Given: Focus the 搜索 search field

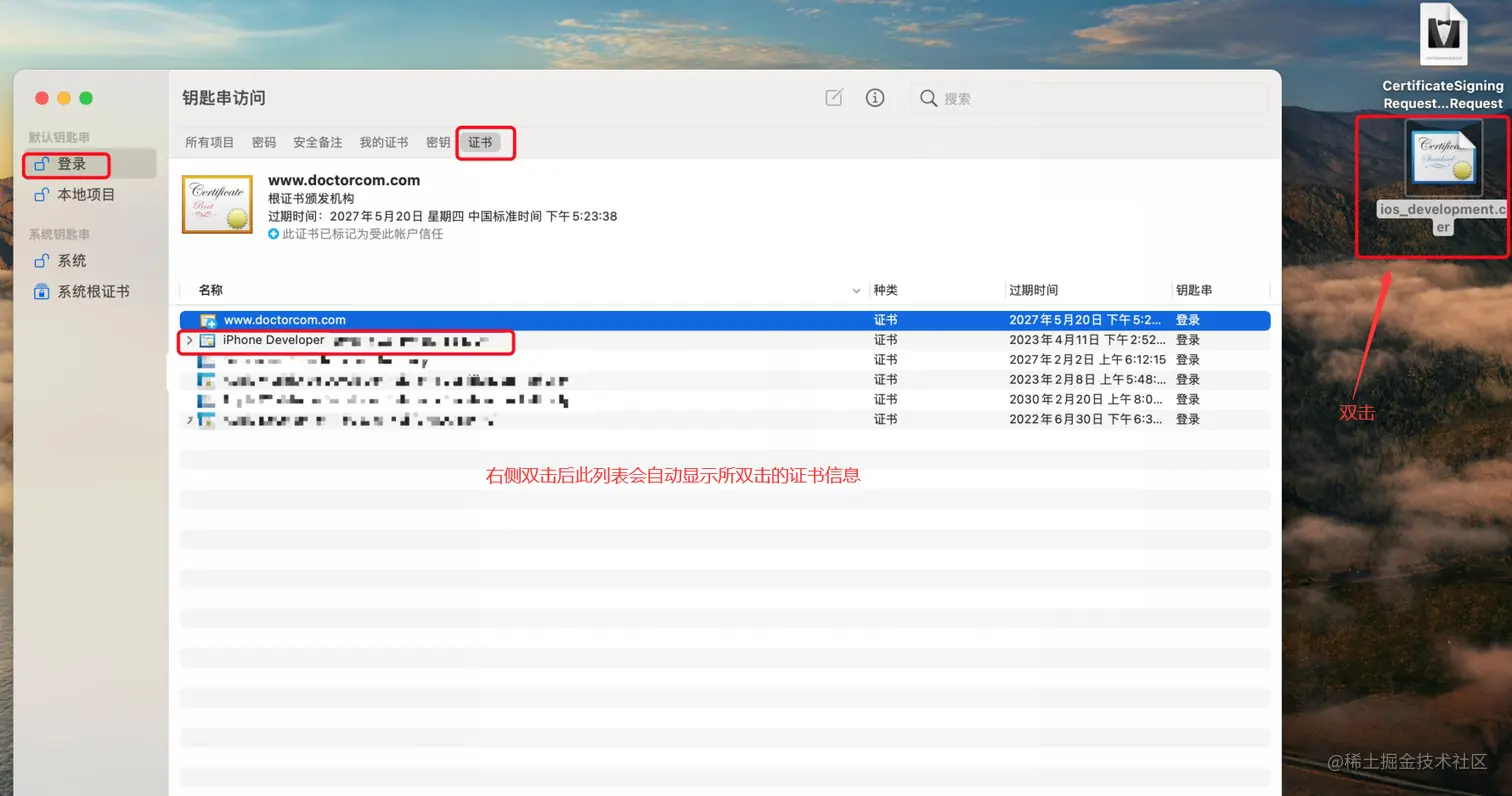Looking at the screenshot, I should [x=1088, y=98].
